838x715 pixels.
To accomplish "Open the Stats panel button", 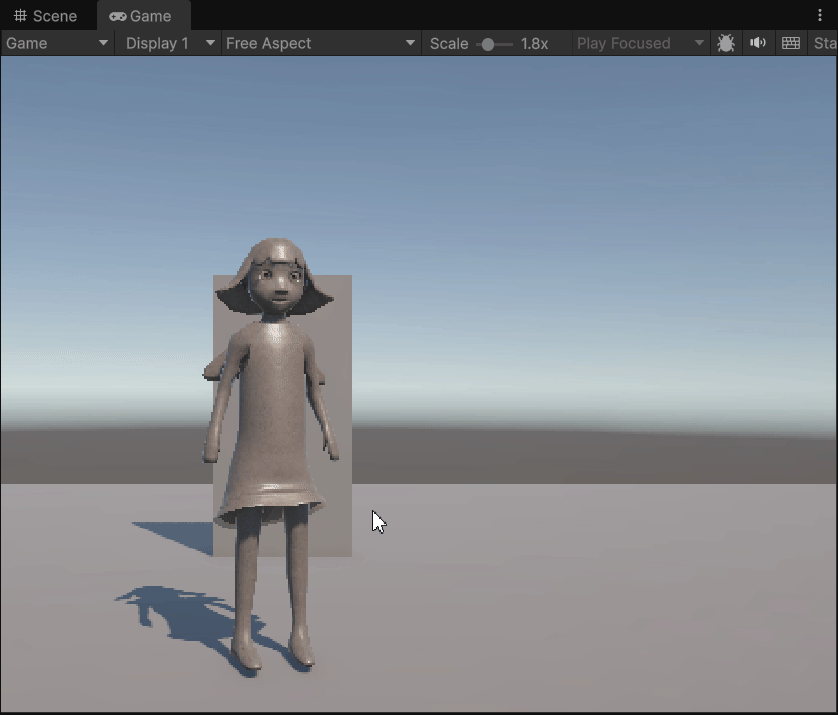I will [824, 43].
